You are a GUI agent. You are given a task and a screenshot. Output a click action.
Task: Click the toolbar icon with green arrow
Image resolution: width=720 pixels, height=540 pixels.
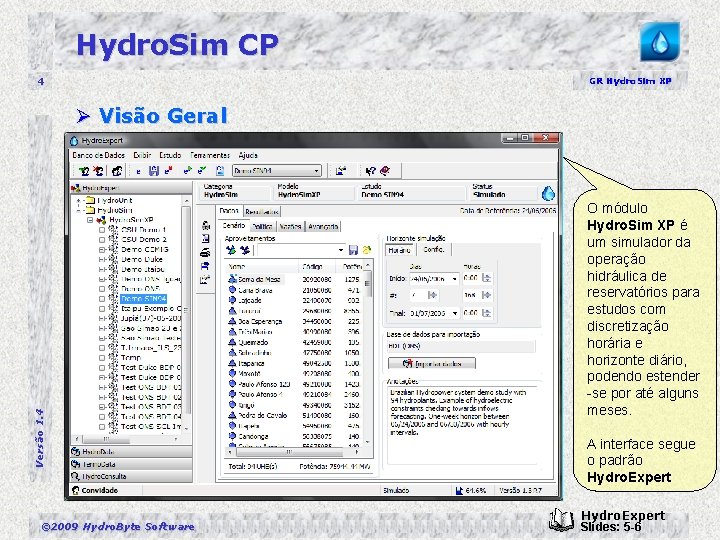point(187,170)
